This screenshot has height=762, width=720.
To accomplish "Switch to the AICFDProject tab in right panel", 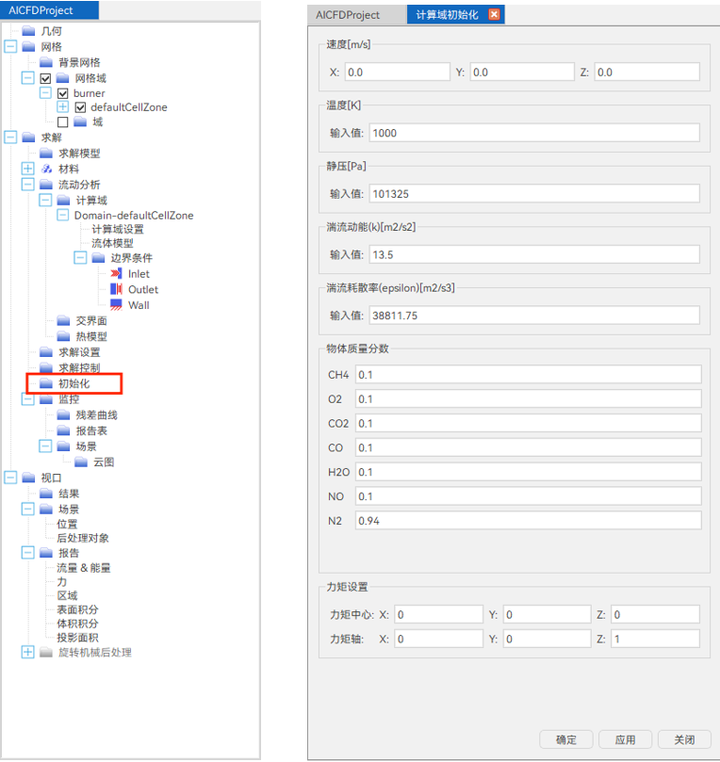I will [x=356, y=15].
